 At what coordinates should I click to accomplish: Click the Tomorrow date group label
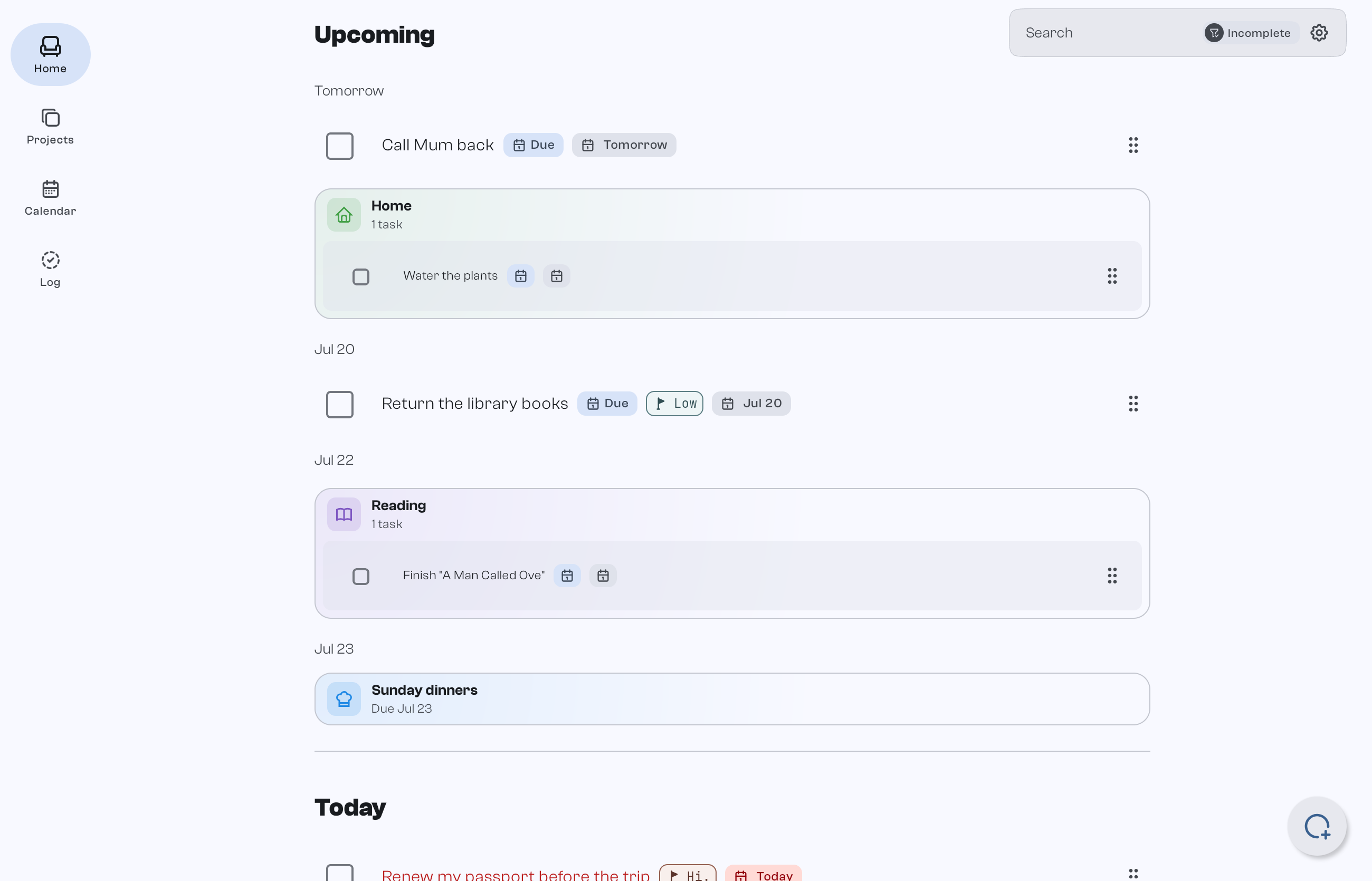(x=349, y=90)
